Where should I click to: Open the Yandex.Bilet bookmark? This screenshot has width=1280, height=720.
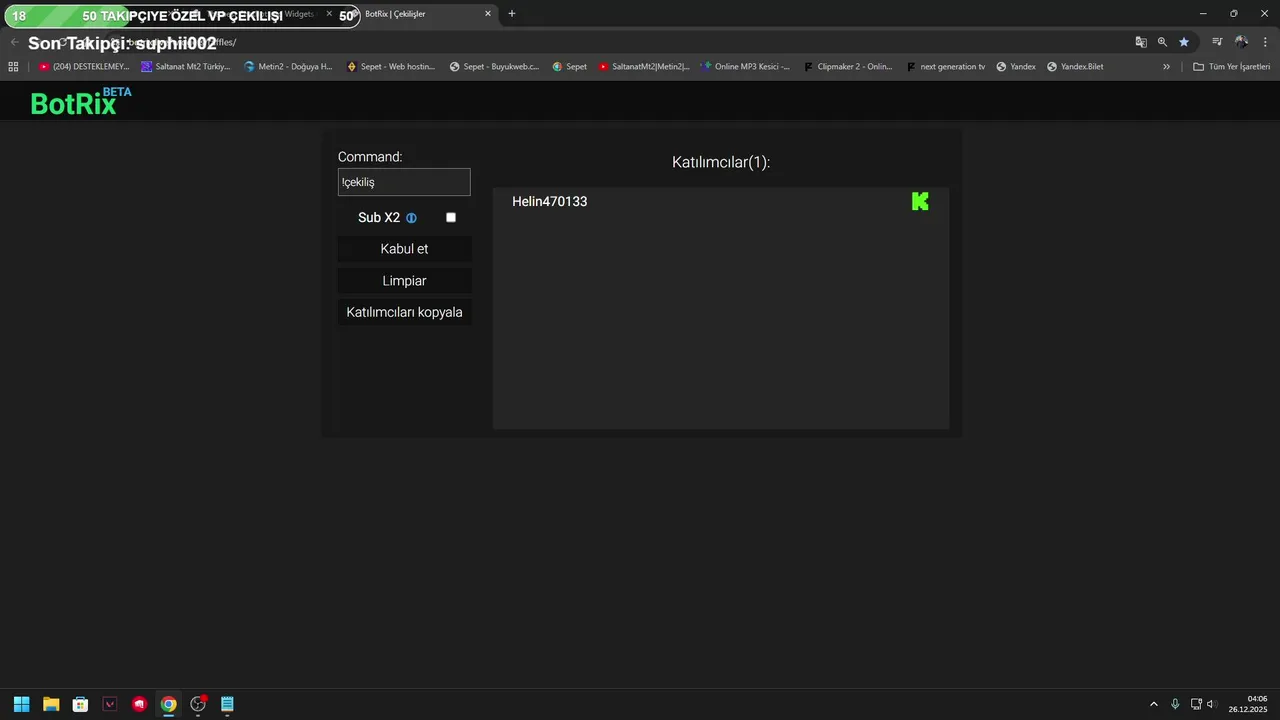[x=1075, y=67]
